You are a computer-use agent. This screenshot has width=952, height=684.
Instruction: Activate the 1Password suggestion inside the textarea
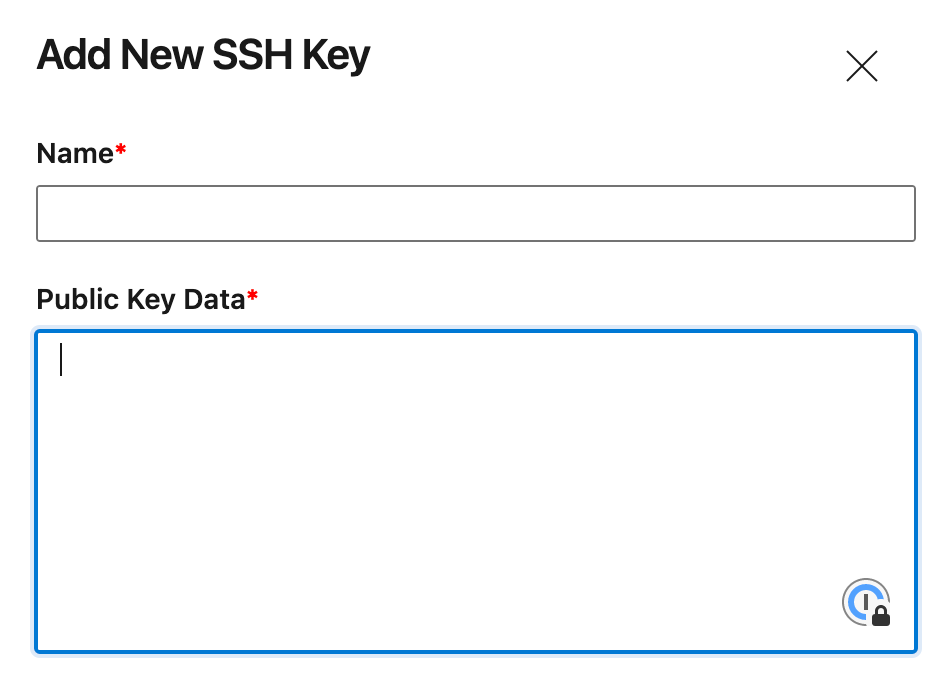coord(865,602)
